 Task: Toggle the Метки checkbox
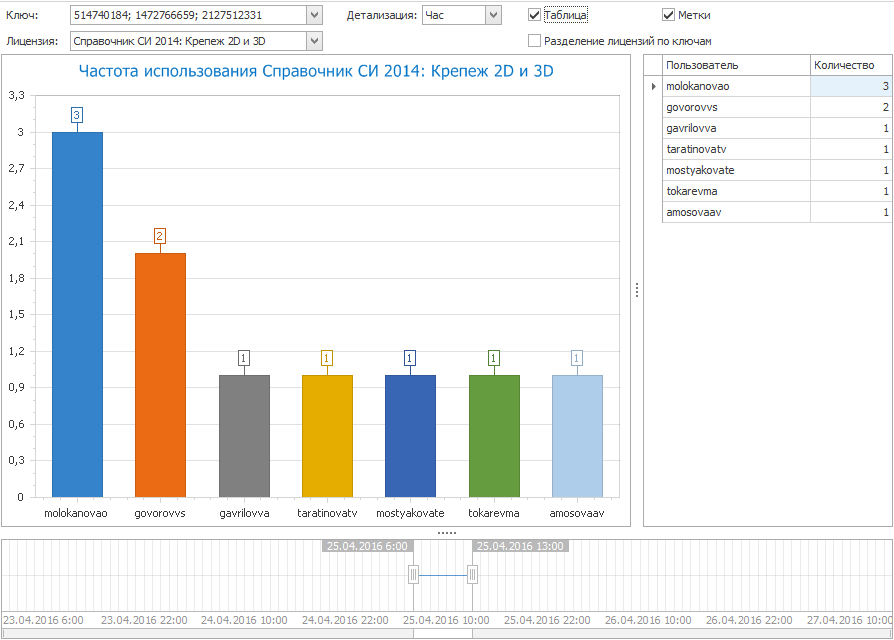[x=669, y=15]
